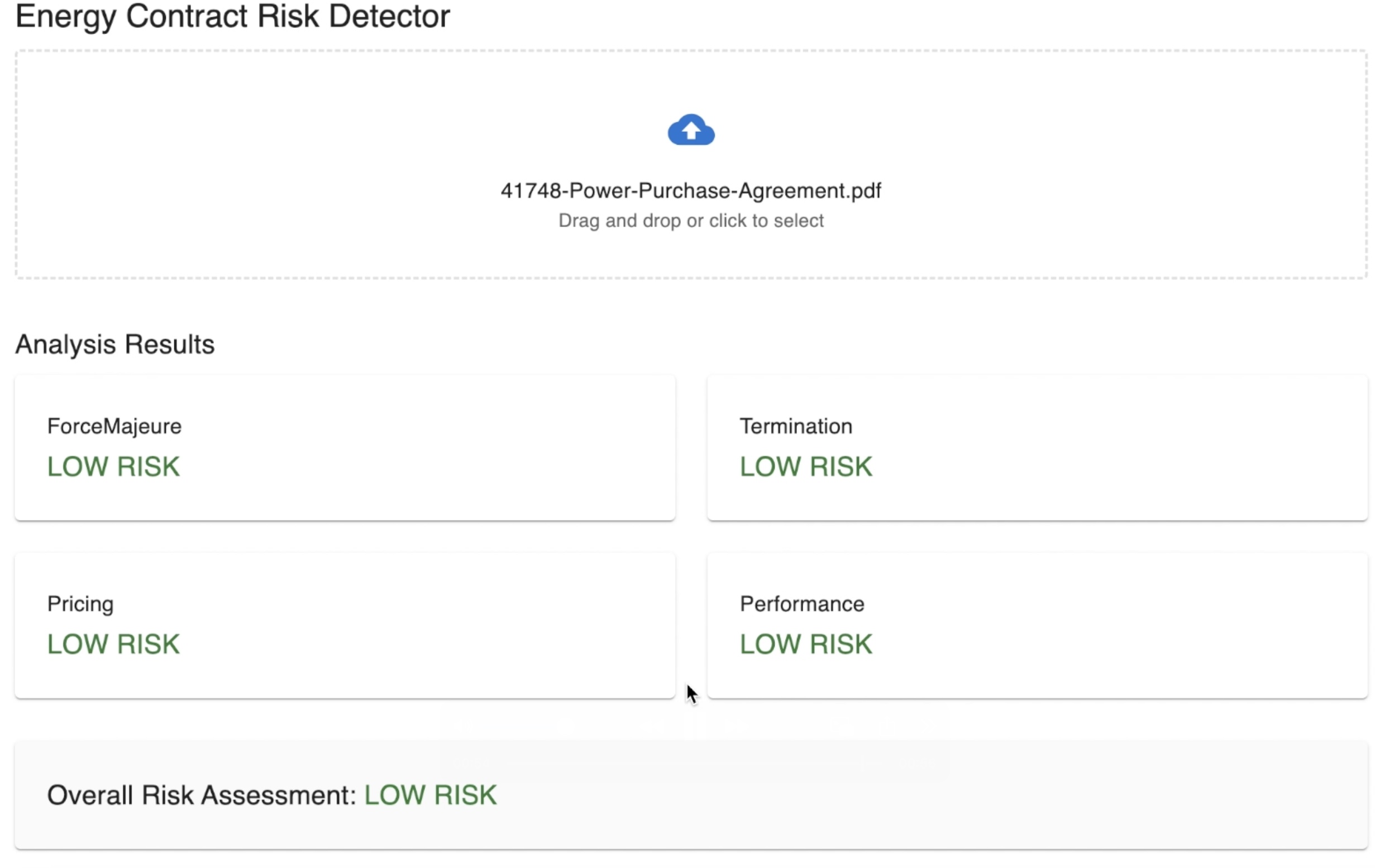The image size is (1375, 868).
Task: Click the Analysis Results heading
Action: (115, 344)
